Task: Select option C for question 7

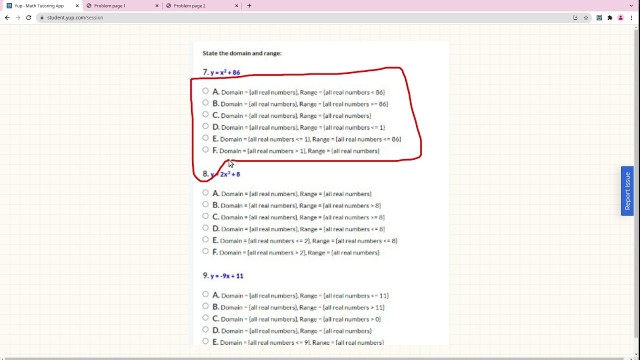Action: [x=205, y=115]
